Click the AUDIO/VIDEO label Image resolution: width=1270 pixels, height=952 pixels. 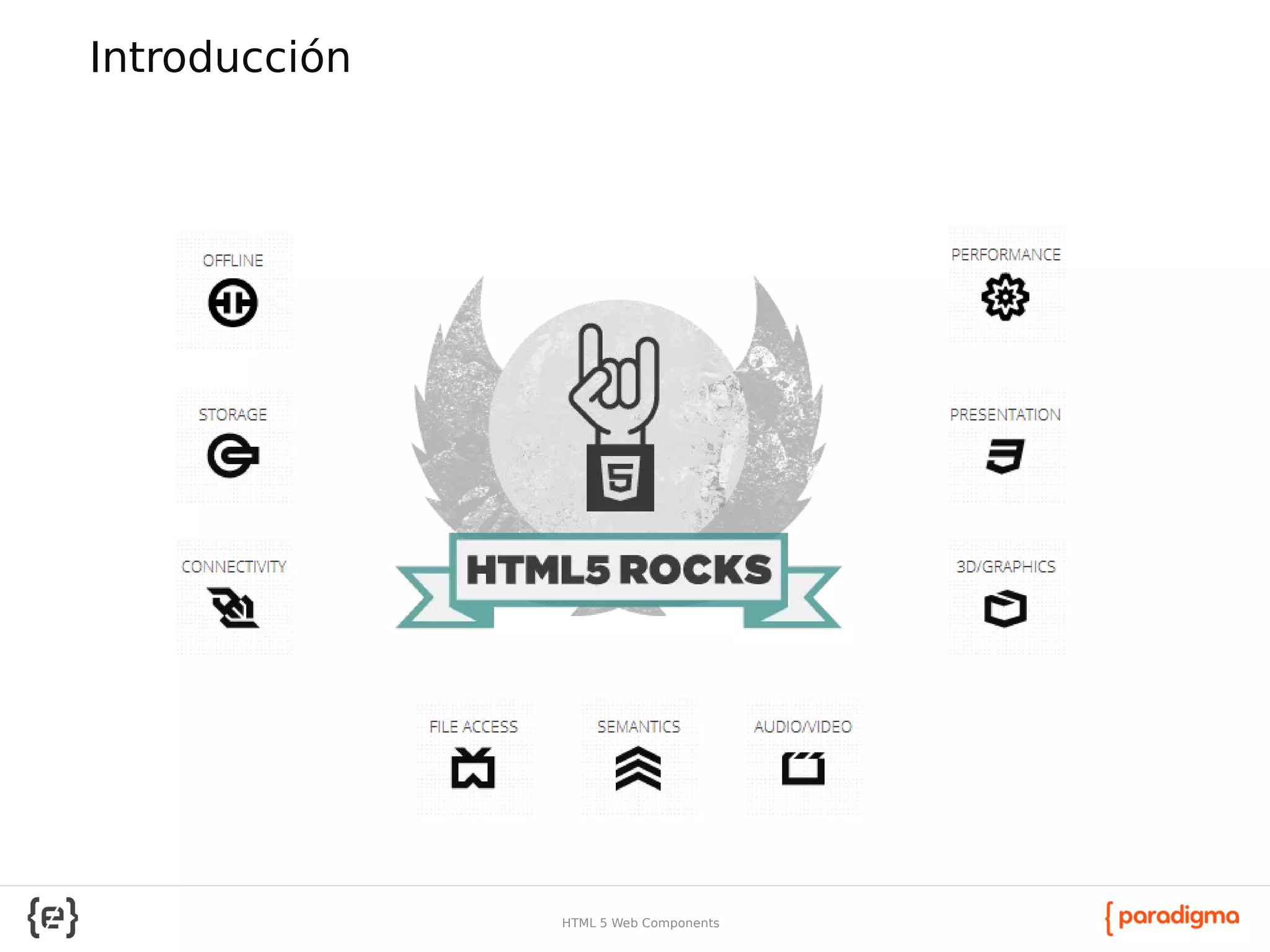point(803,726)
